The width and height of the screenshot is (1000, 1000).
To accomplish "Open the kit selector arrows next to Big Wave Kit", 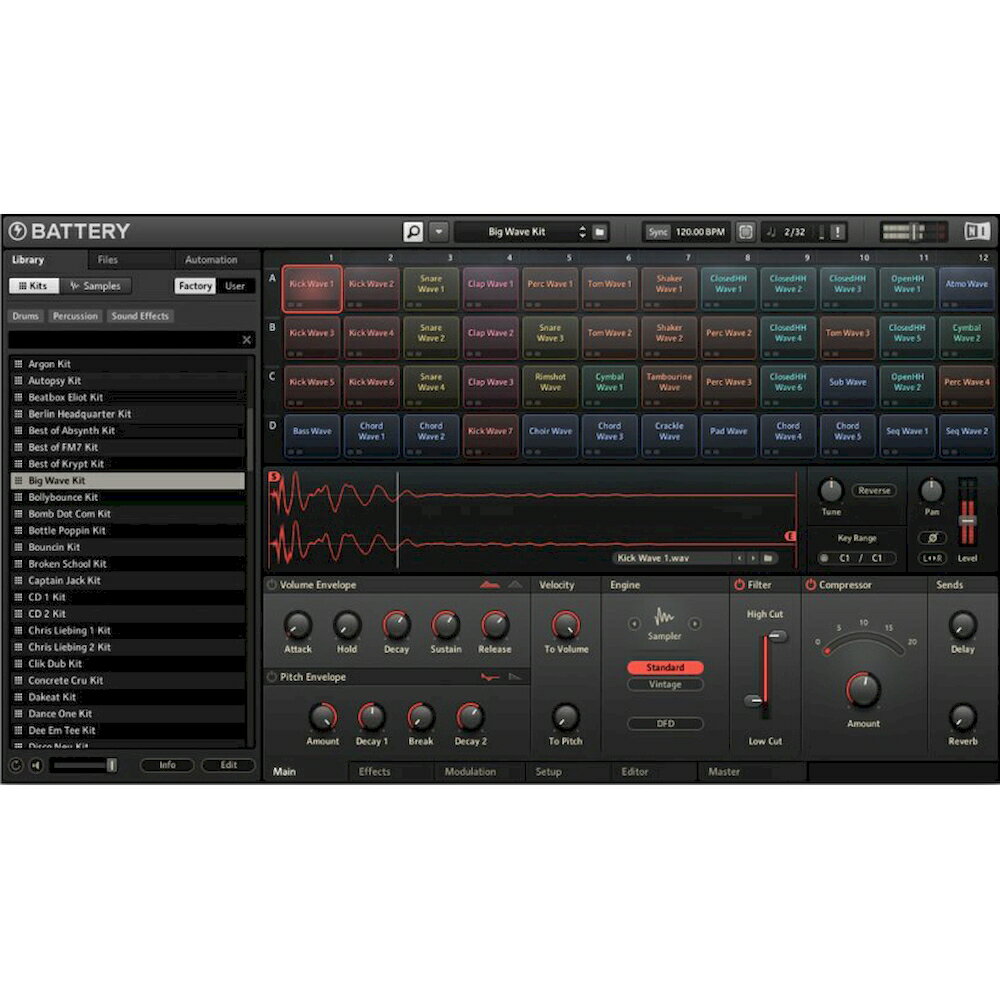I will pos(583,232).
